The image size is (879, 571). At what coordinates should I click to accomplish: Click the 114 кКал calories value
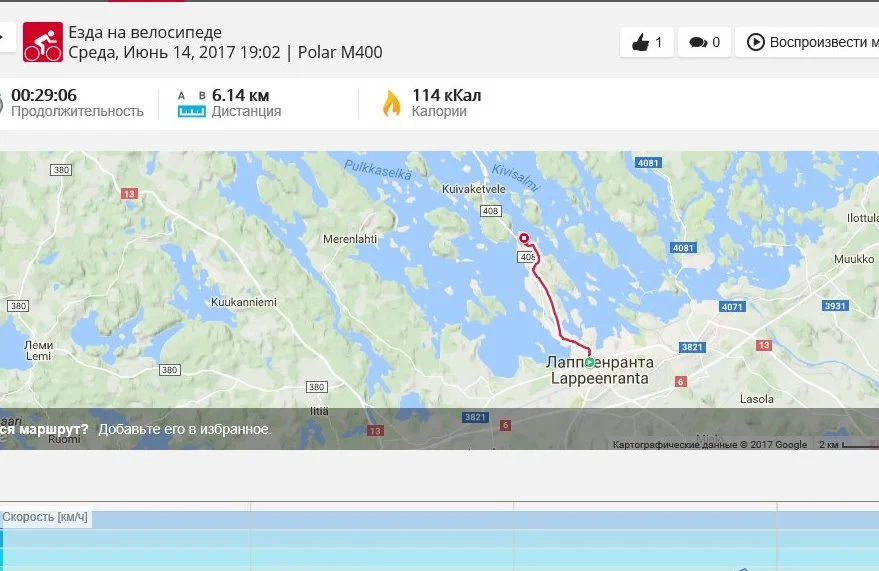pos(446,95)
